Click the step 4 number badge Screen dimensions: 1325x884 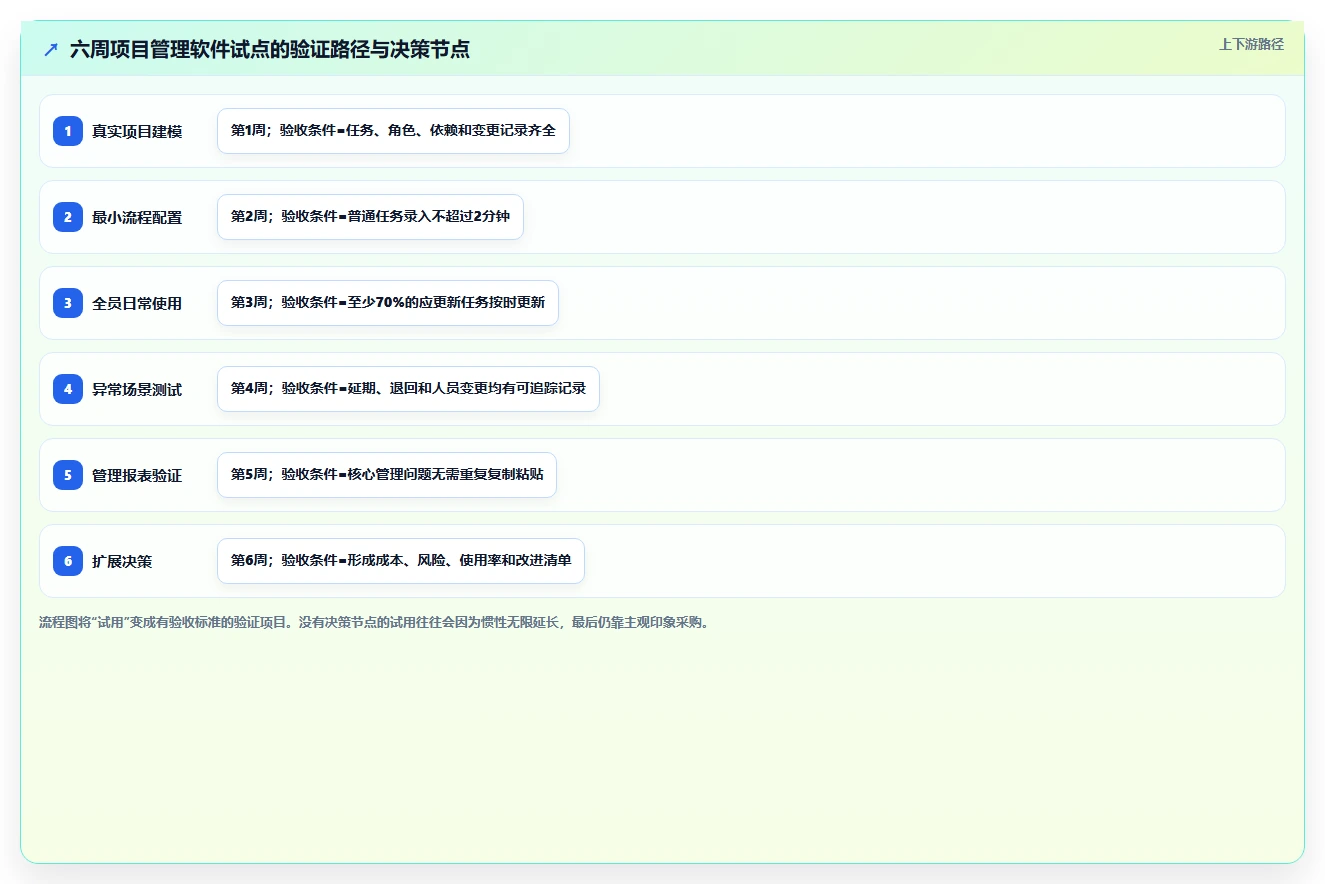coord(68,389)
